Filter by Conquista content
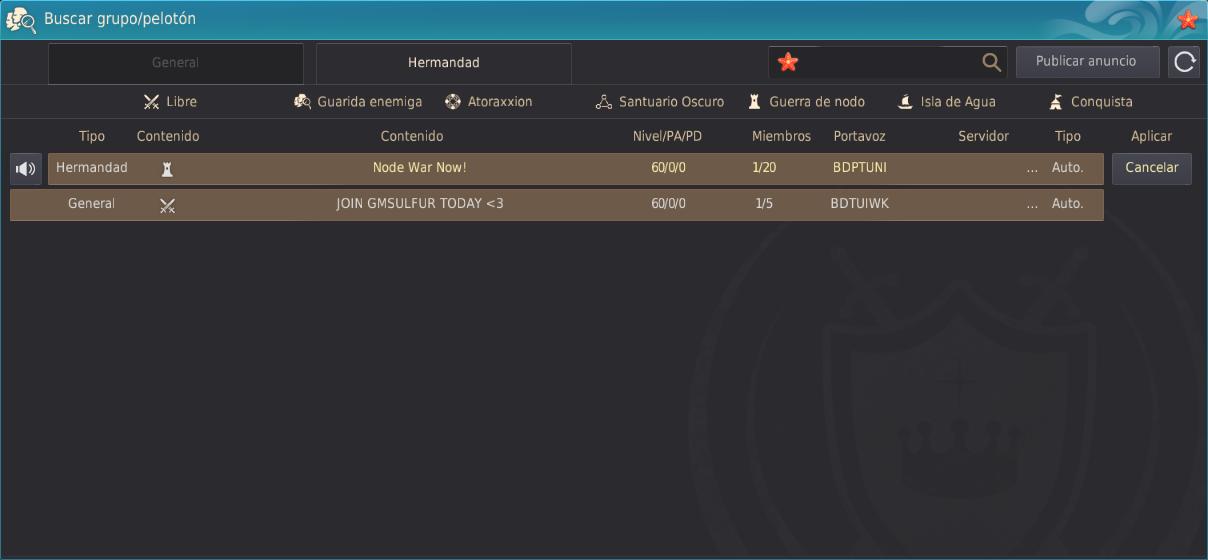1208x560 pixels. 1090,102
